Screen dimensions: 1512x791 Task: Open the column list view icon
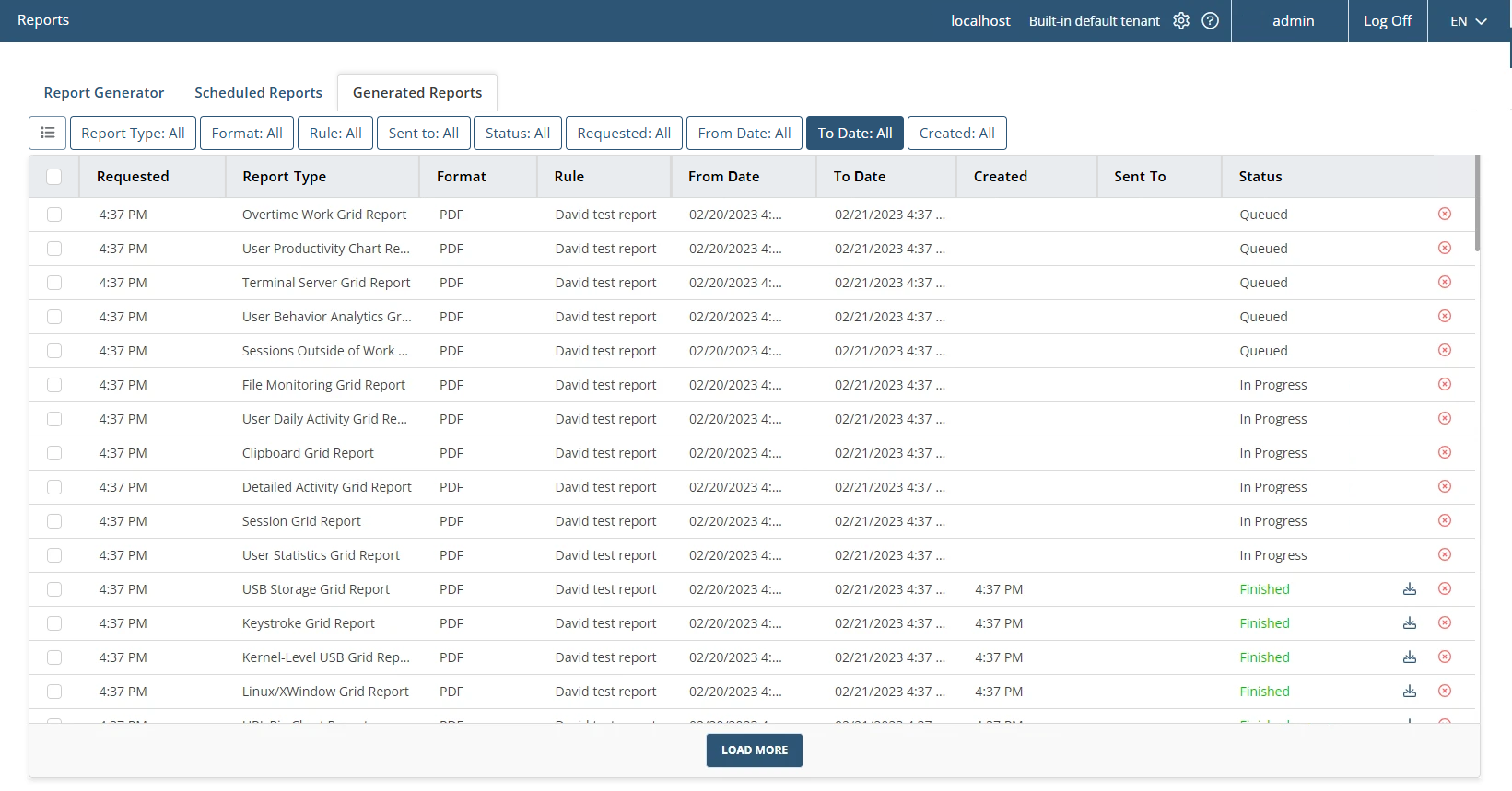pos(48,133)
